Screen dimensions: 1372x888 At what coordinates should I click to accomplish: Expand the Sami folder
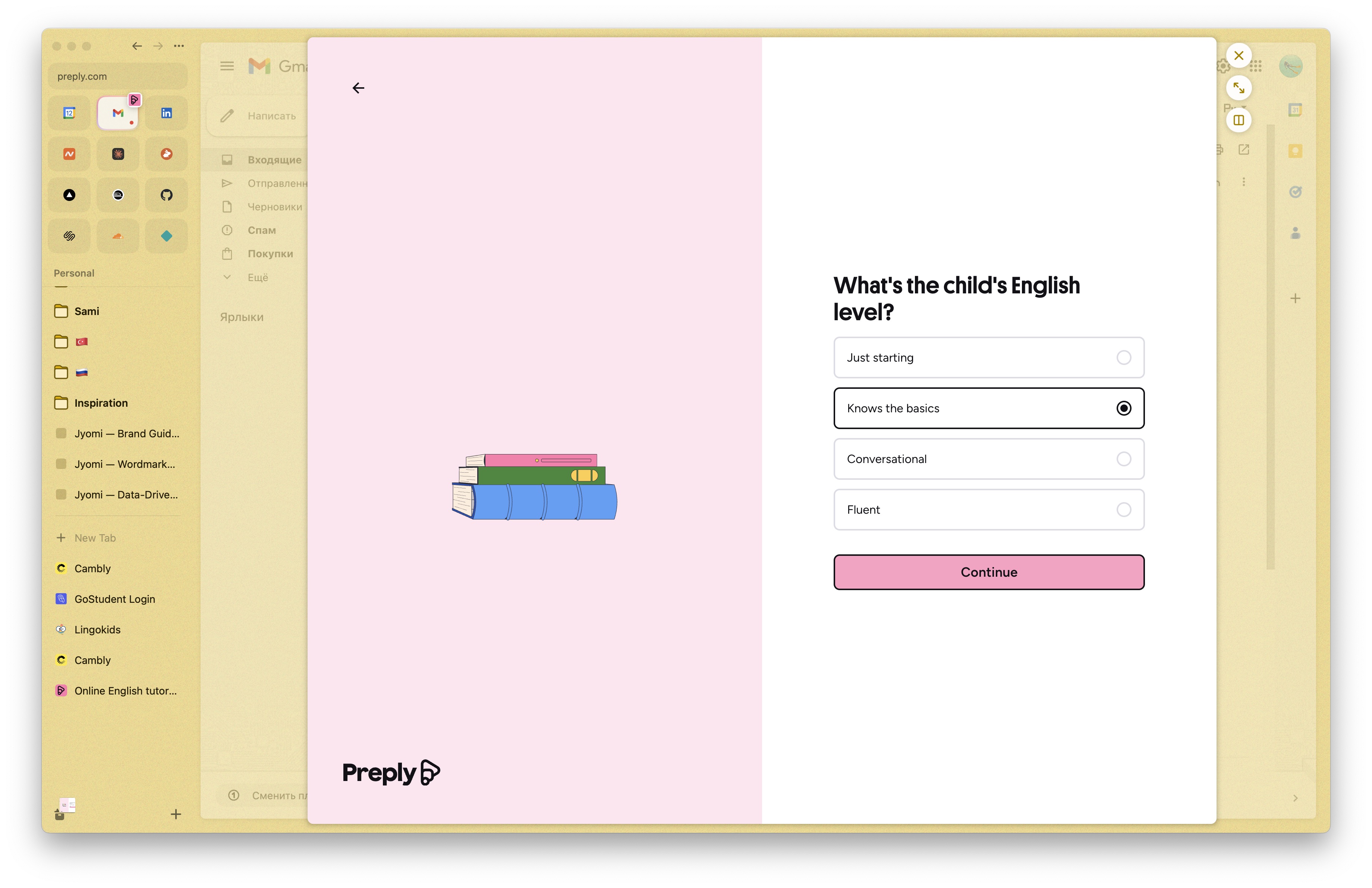86,311
